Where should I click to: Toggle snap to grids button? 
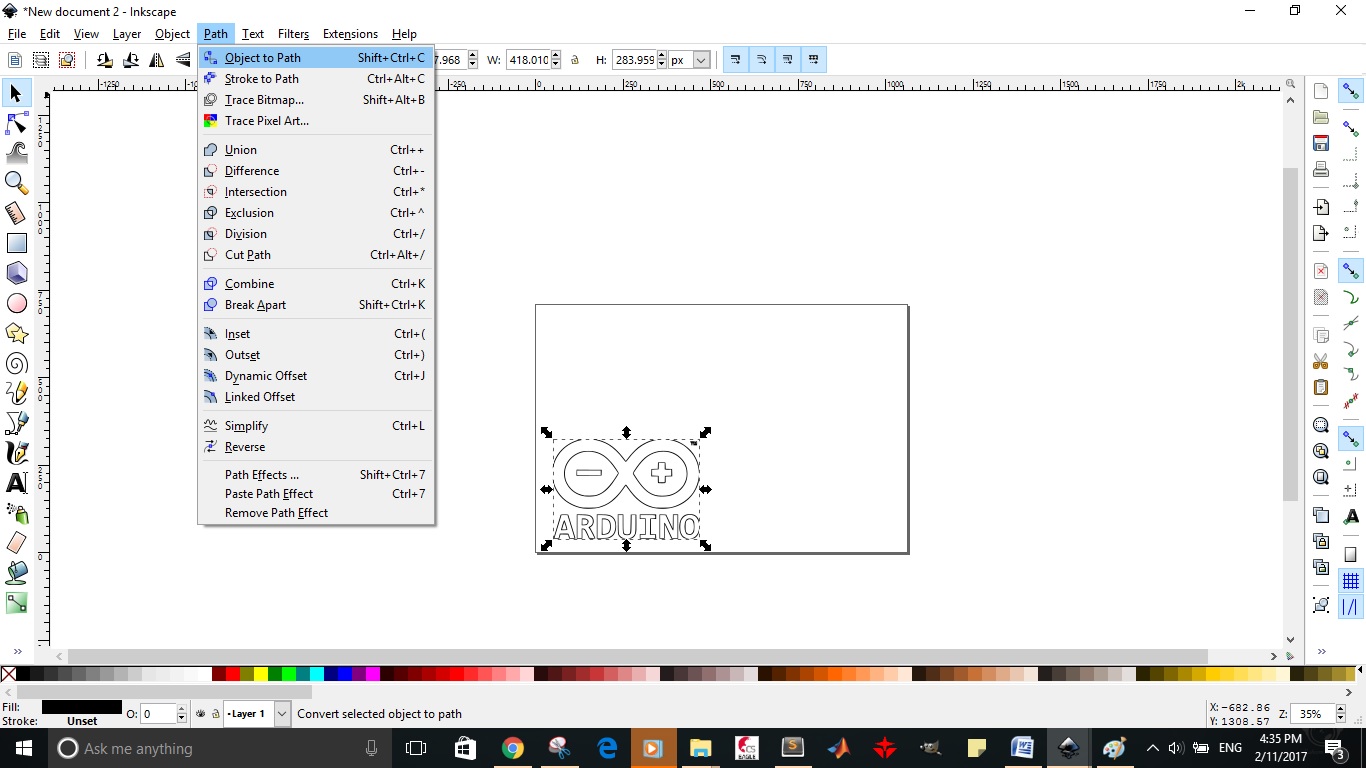(x=1351, y=581)
